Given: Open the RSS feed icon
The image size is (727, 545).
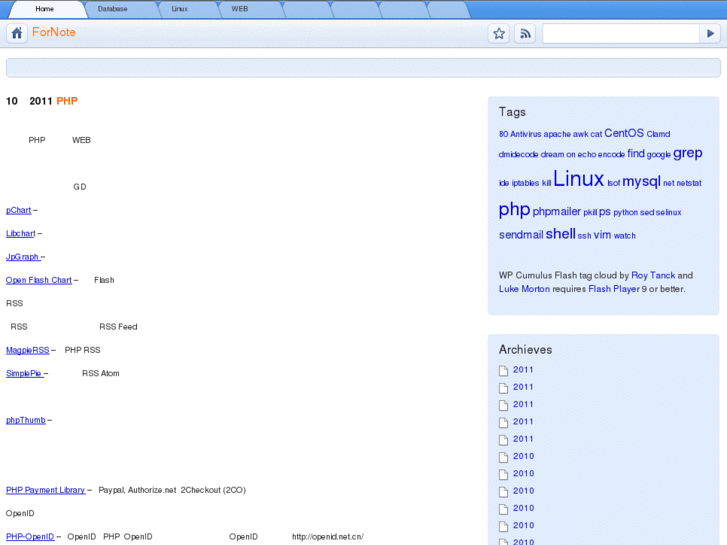Looking at the screenshot, I should 525,33.
